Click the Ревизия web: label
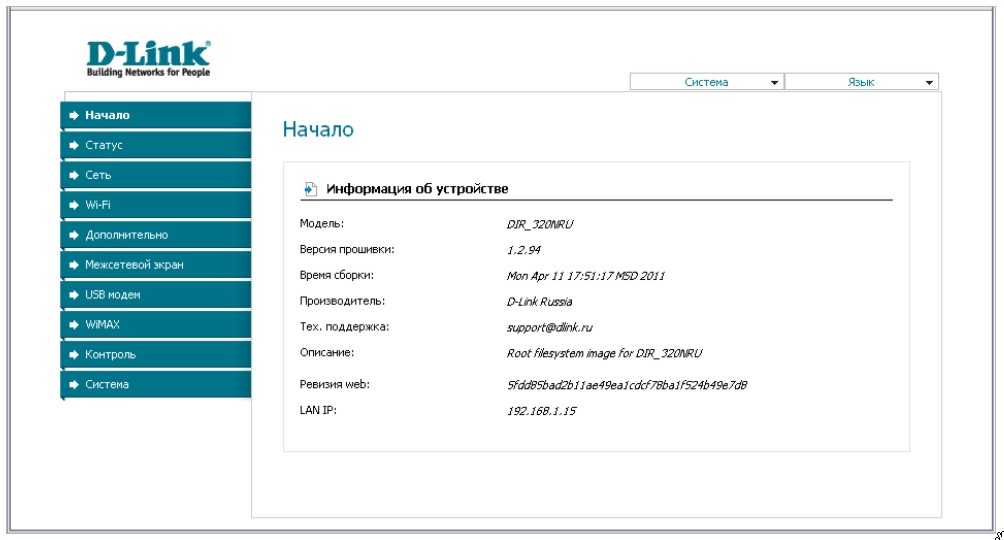 coord(335,384)
